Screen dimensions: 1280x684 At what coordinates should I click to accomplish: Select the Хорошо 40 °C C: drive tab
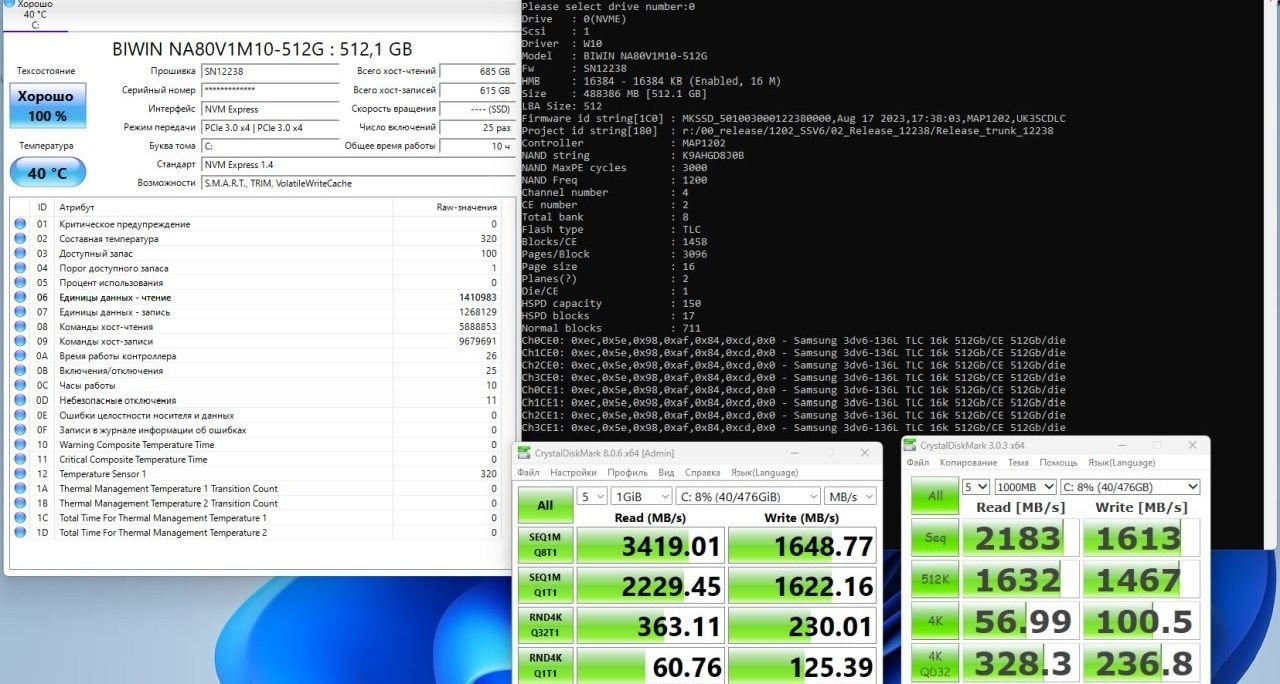[x=34, y=15]
